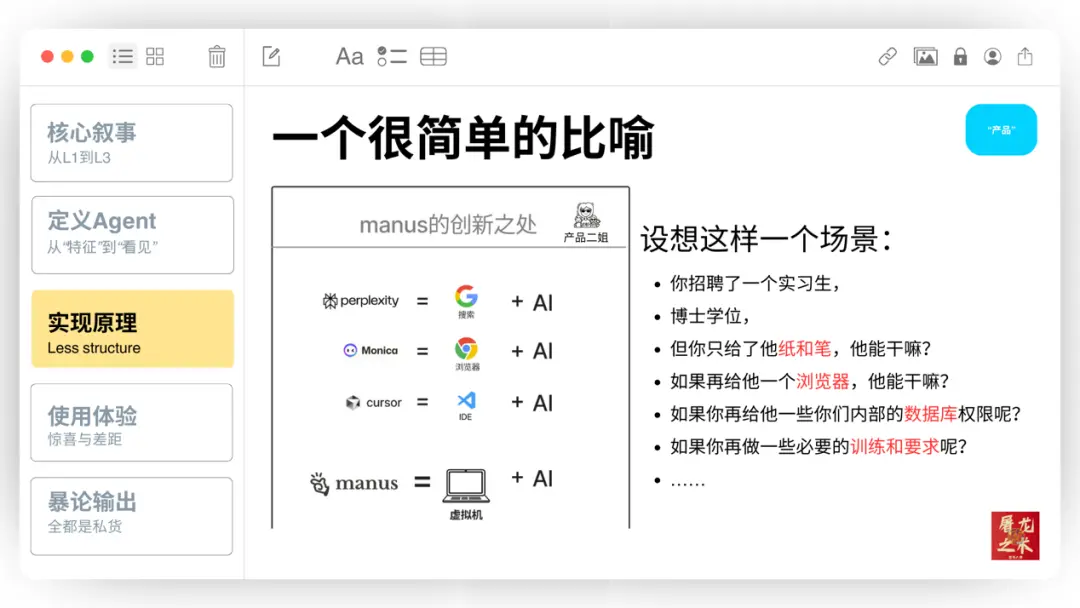Select the highlighted "实现原理" note
This screenshot has width=1080, height=608.
pyautogui.click(x=131, y=328)
